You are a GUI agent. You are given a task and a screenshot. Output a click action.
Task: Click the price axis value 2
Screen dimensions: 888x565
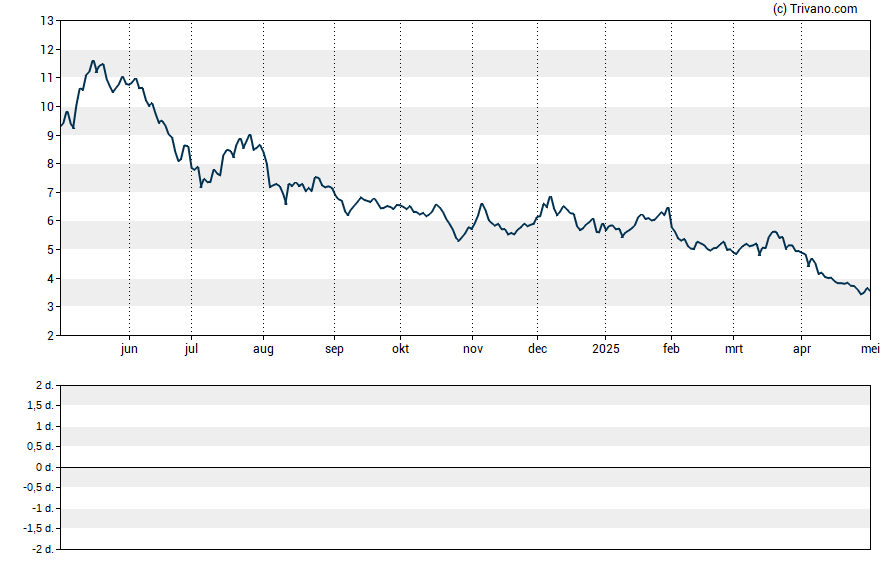tap(50, 336)
